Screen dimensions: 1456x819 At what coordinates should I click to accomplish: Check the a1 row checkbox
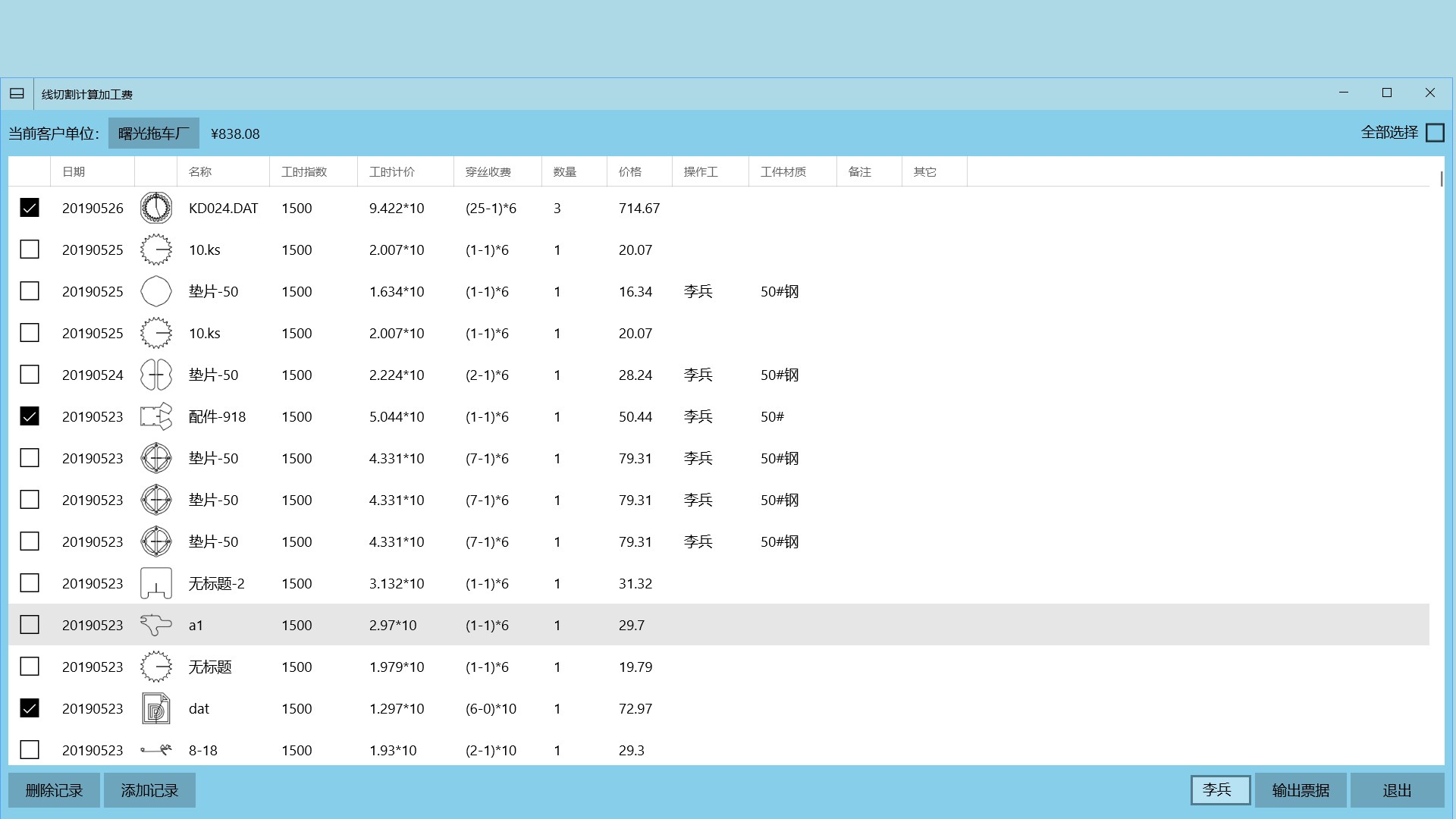coord(30,625)
